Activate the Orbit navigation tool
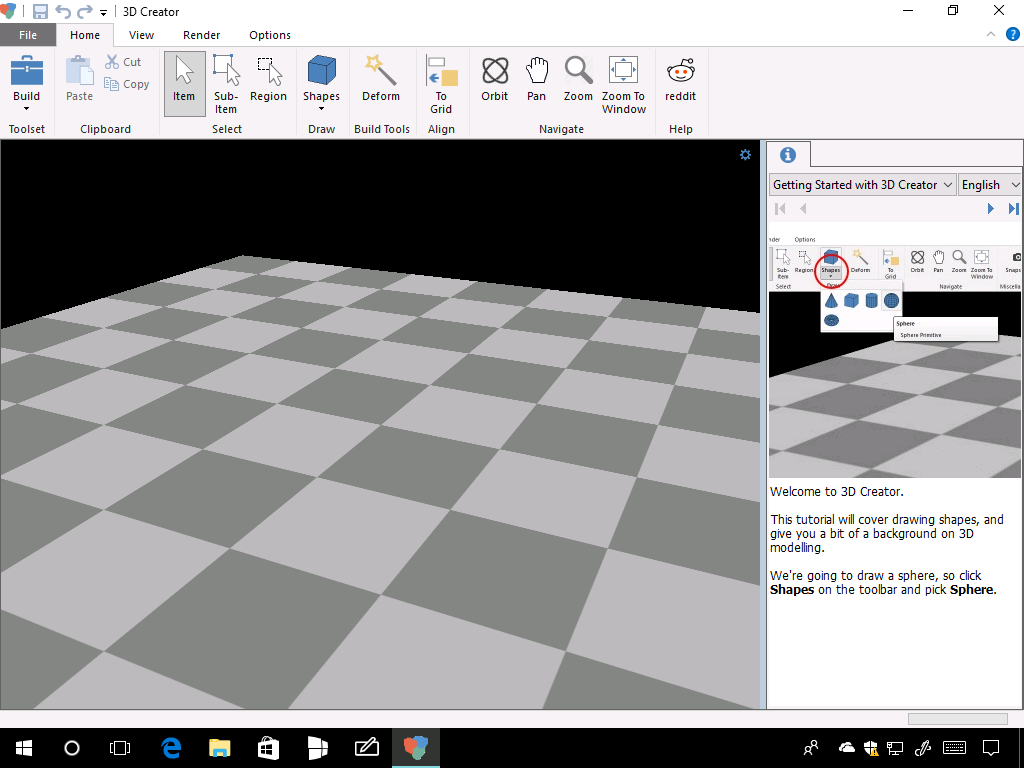The height and width of the screenshot is (768, 1024). coord(494,78)
